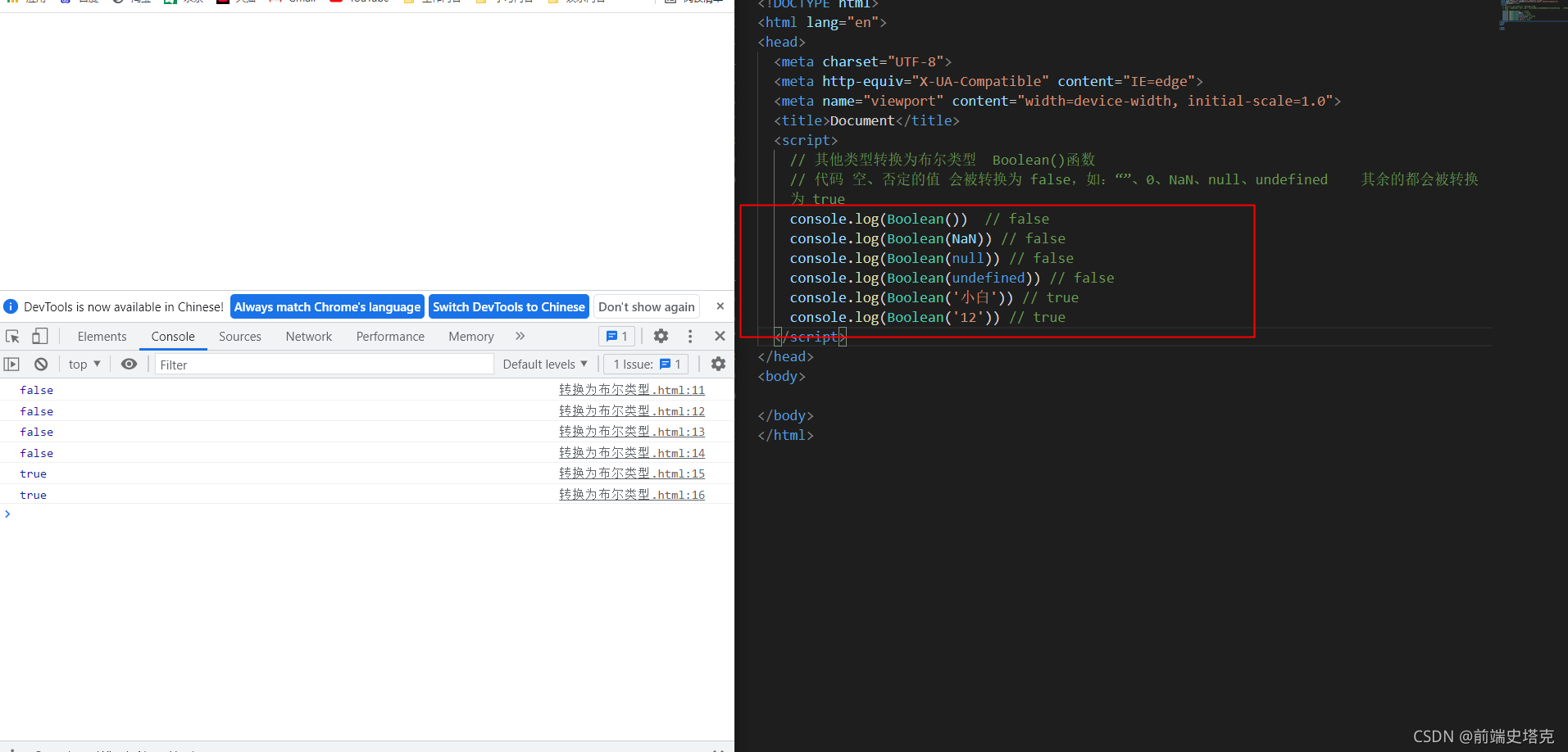This screenshot has width=1568, height=752.
Task: Open source link html:14
Action: tap(632, 453)
